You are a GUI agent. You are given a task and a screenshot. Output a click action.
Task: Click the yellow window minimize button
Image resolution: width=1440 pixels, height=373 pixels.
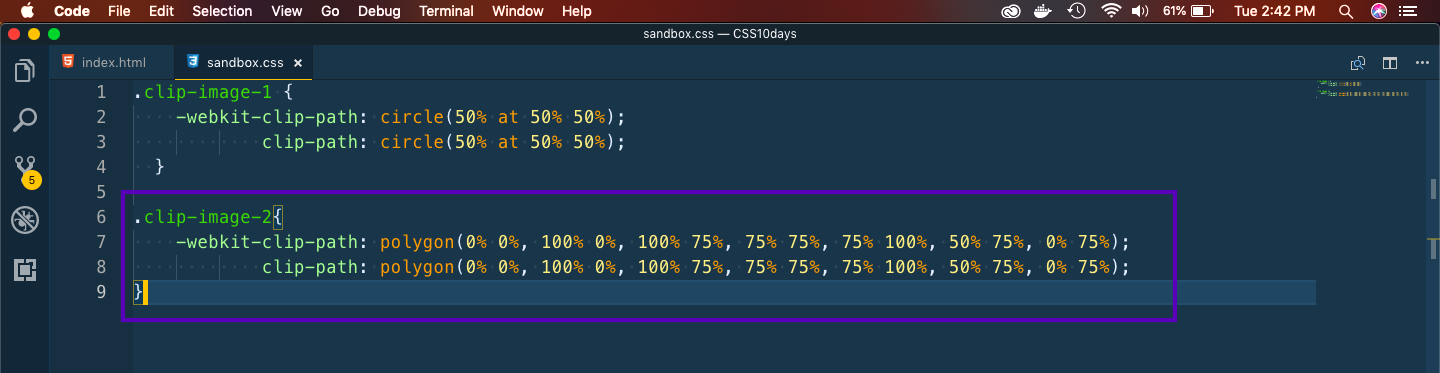pyautogui.click(x=35, y=34)
